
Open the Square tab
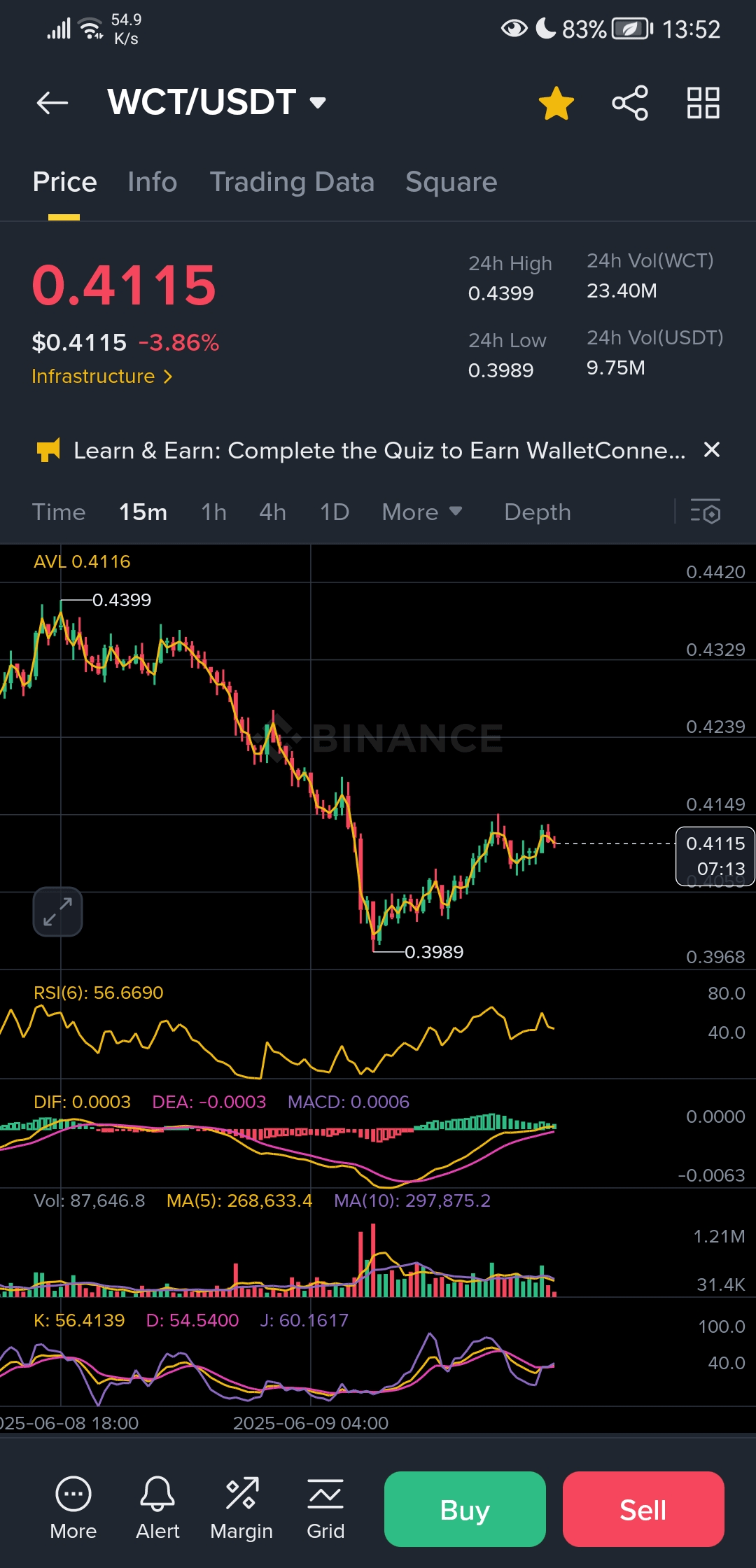click(451, 182)
